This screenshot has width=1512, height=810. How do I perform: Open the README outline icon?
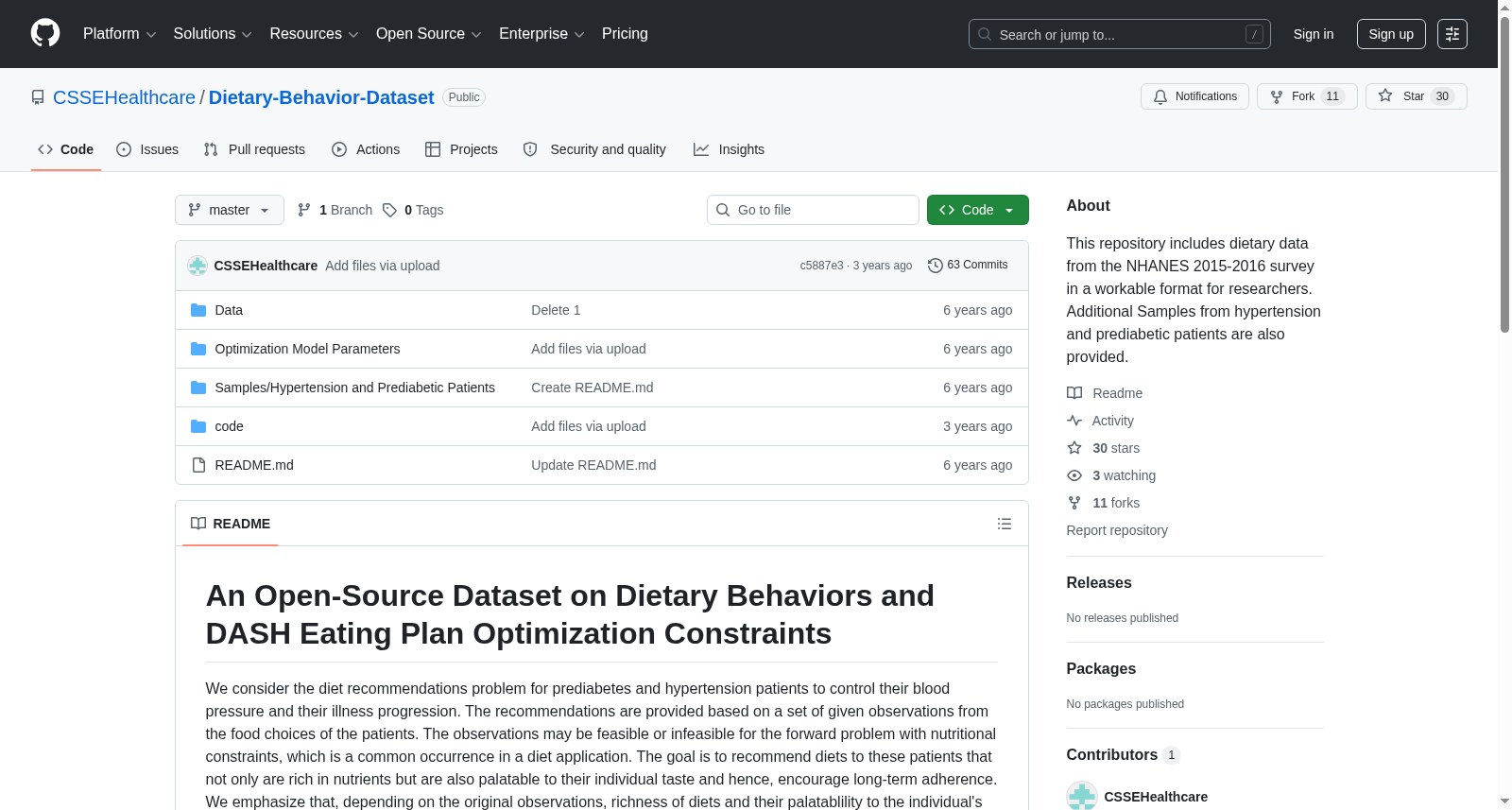[x=1005, y=524]
